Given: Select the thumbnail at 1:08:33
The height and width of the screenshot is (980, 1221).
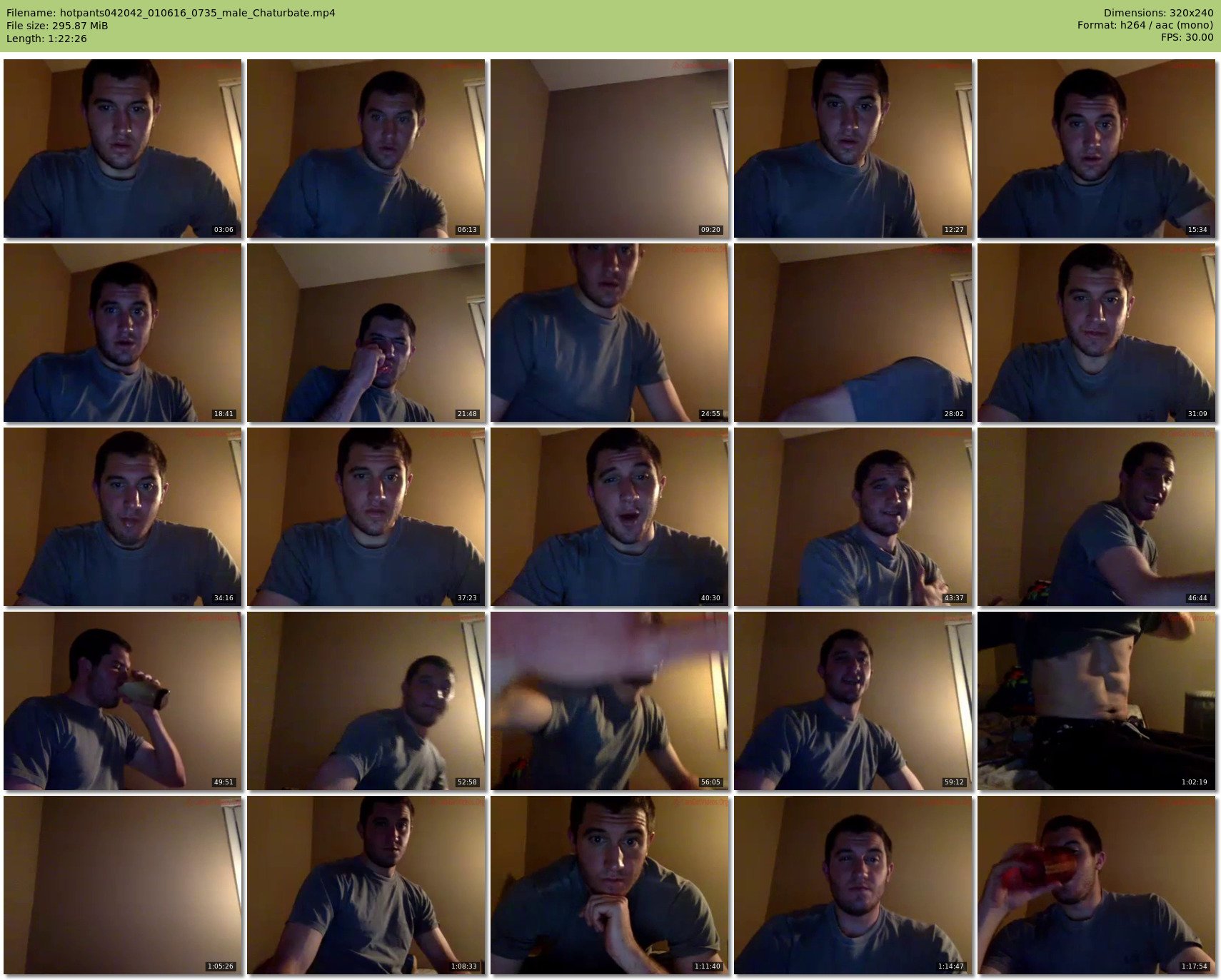Looking at the screenshot, I should coord(366,885).
